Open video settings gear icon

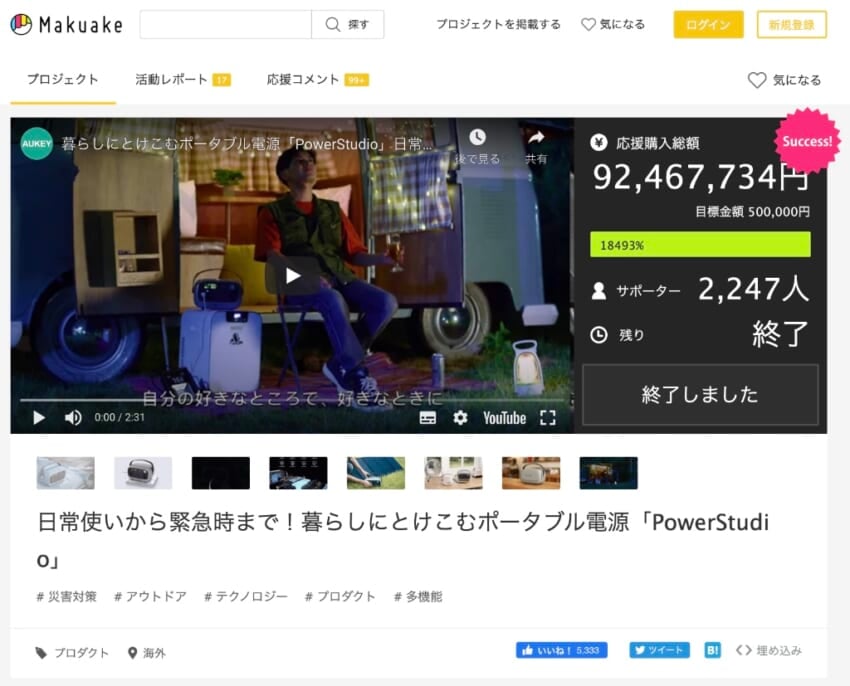[460, 418]
